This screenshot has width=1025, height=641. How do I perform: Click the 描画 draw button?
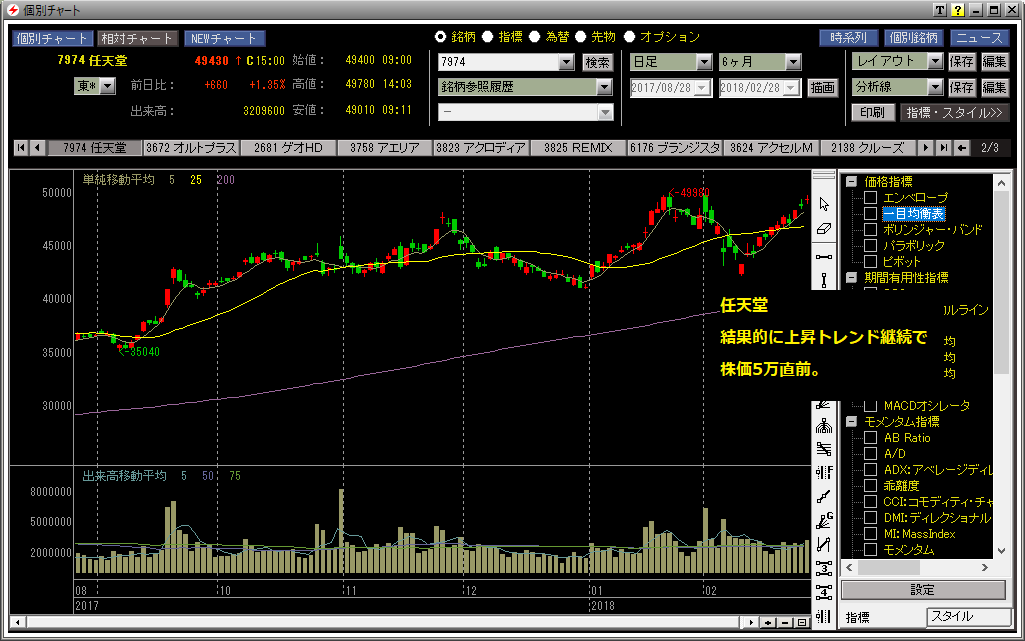click(822, 88)
